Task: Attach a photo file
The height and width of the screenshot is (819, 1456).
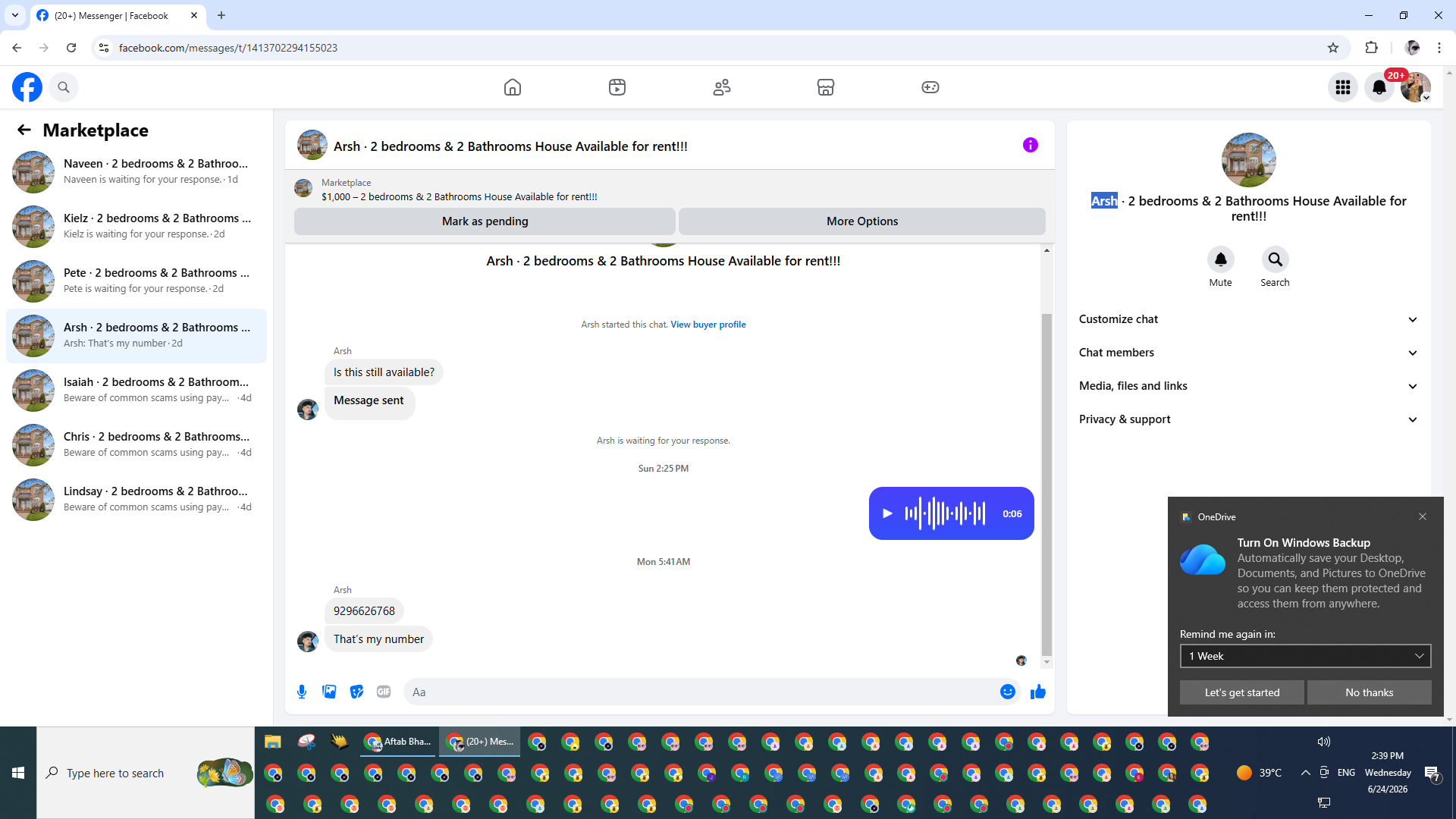Action: 329,692
